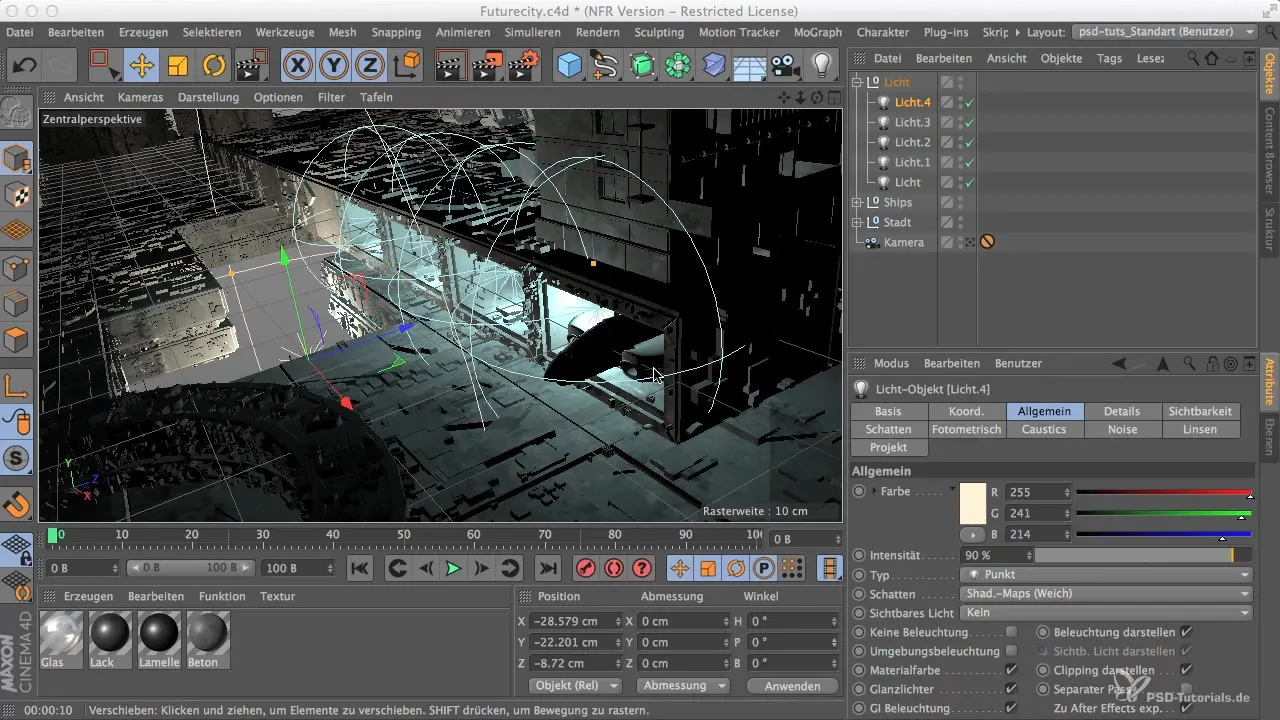
Task: Toggle Clipping darstellen checkbox
Action: (1186, 670)
